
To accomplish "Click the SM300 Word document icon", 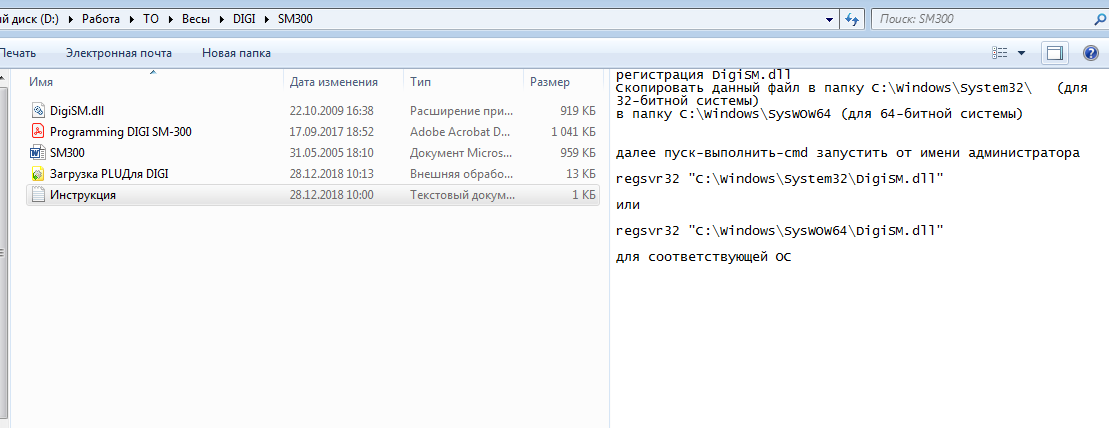I will (x=38, y=153).
